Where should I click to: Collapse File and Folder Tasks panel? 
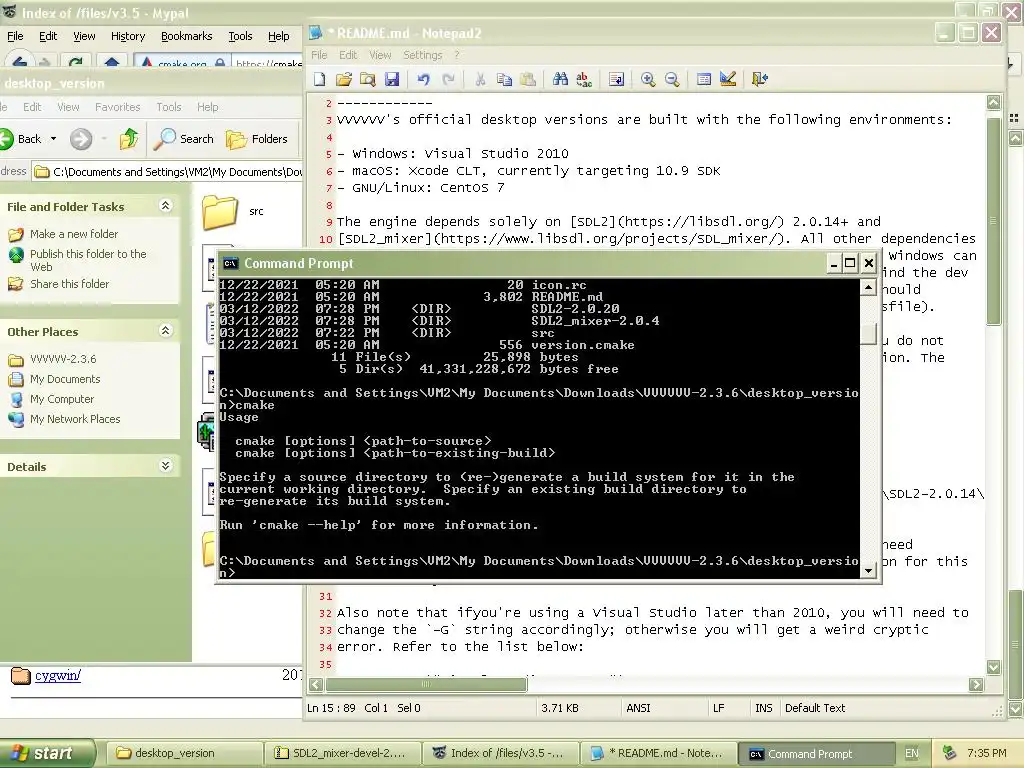pyautogui.click(x=165, y=206)
